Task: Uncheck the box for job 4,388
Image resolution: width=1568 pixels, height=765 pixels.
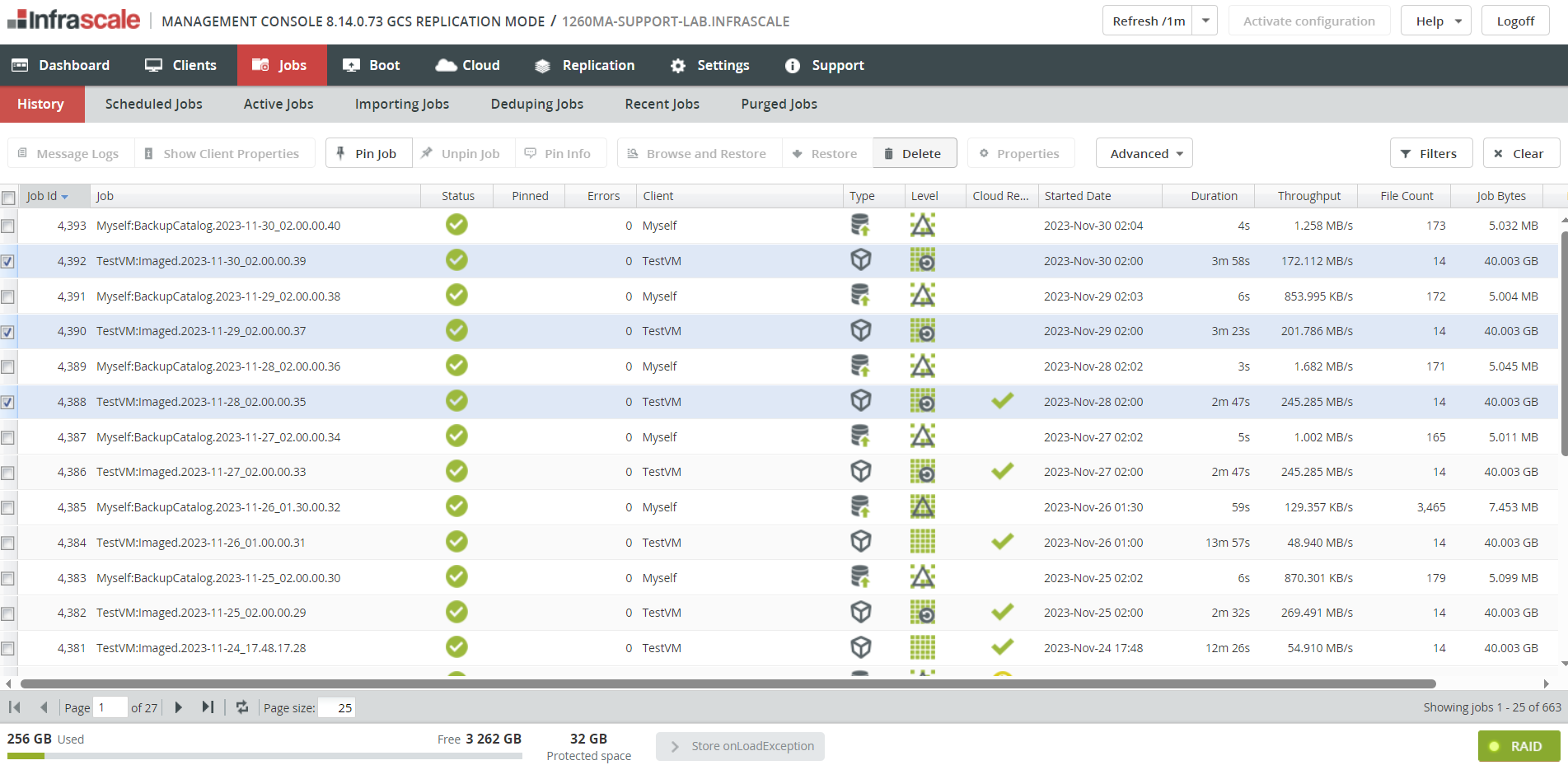Action: [7, 402]
